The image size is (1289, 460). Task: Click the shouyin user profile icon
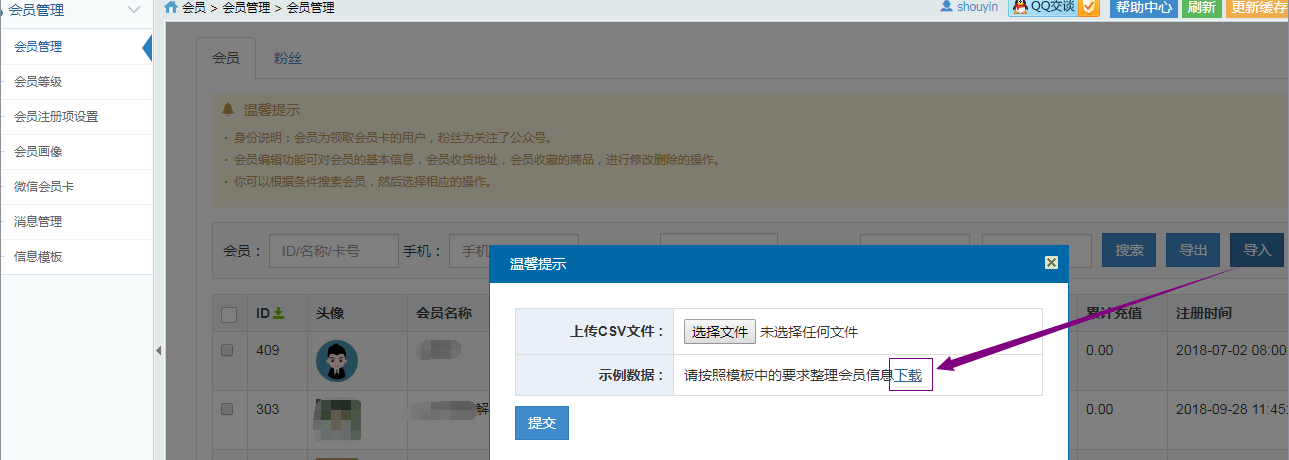click(x=946, y=7)
